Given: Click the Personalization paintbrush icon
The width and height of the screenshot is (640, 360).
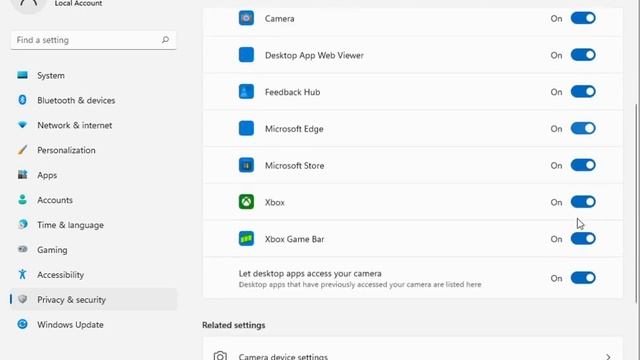Looking at the screenshot, I should point(22,150).
